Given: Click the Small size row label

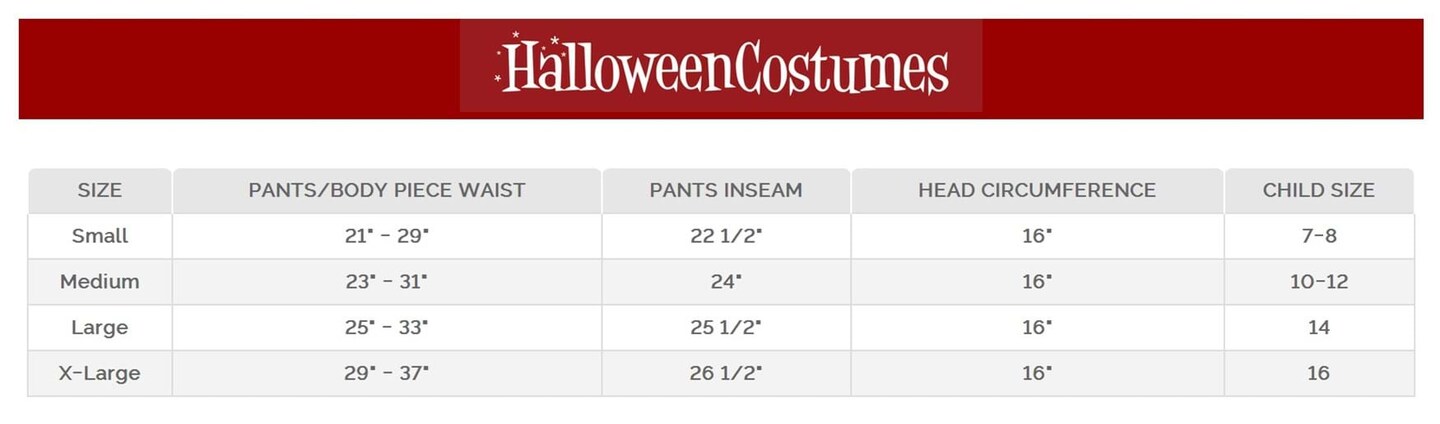Looking at the screenshot, I should coord(100,236).
